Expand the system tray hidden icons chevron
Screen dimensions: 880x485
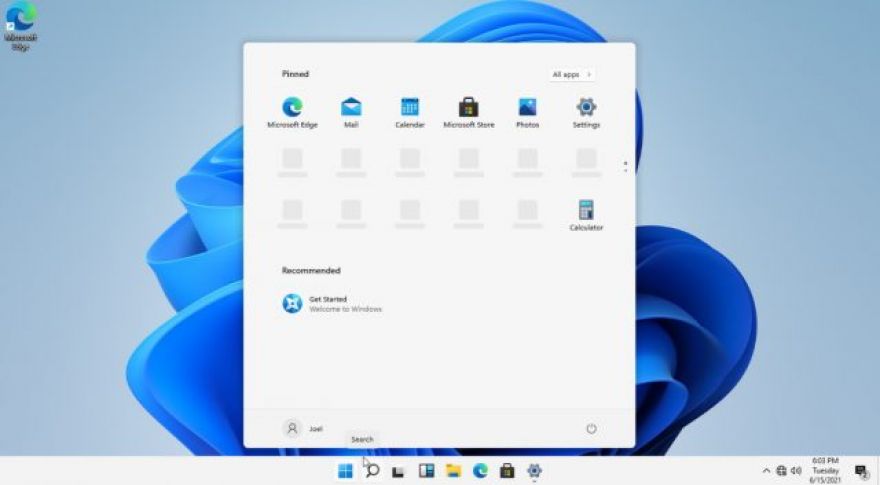pos(766,471)
